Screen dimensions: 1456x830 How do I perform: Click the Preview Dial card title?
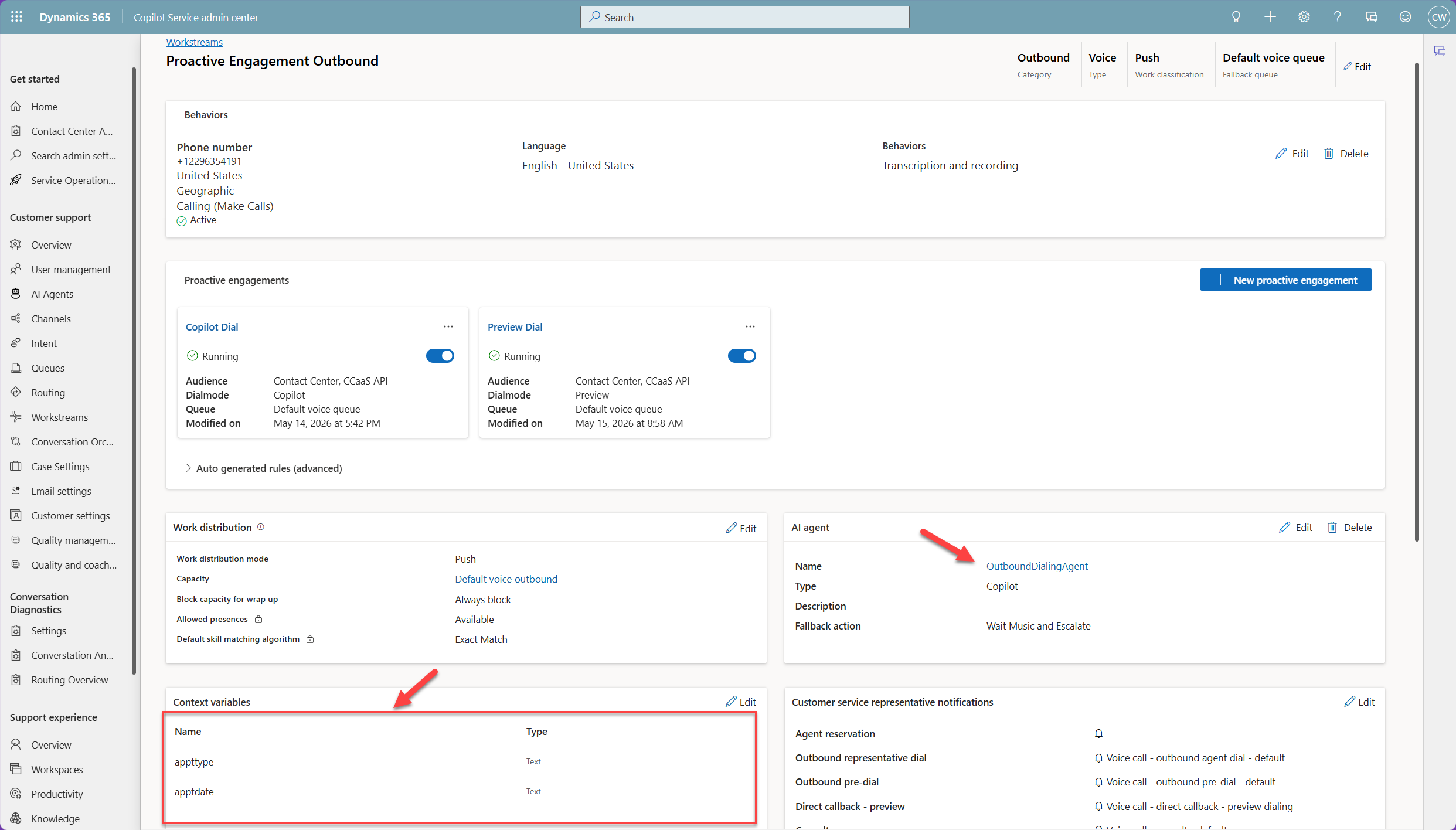[x=515, y=327]
